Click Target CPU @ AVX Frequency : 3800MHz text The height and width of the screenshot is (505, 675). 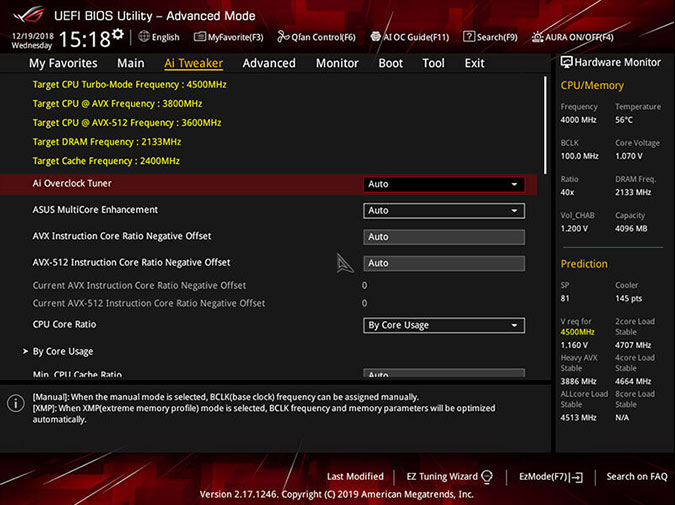coord(118,103)
